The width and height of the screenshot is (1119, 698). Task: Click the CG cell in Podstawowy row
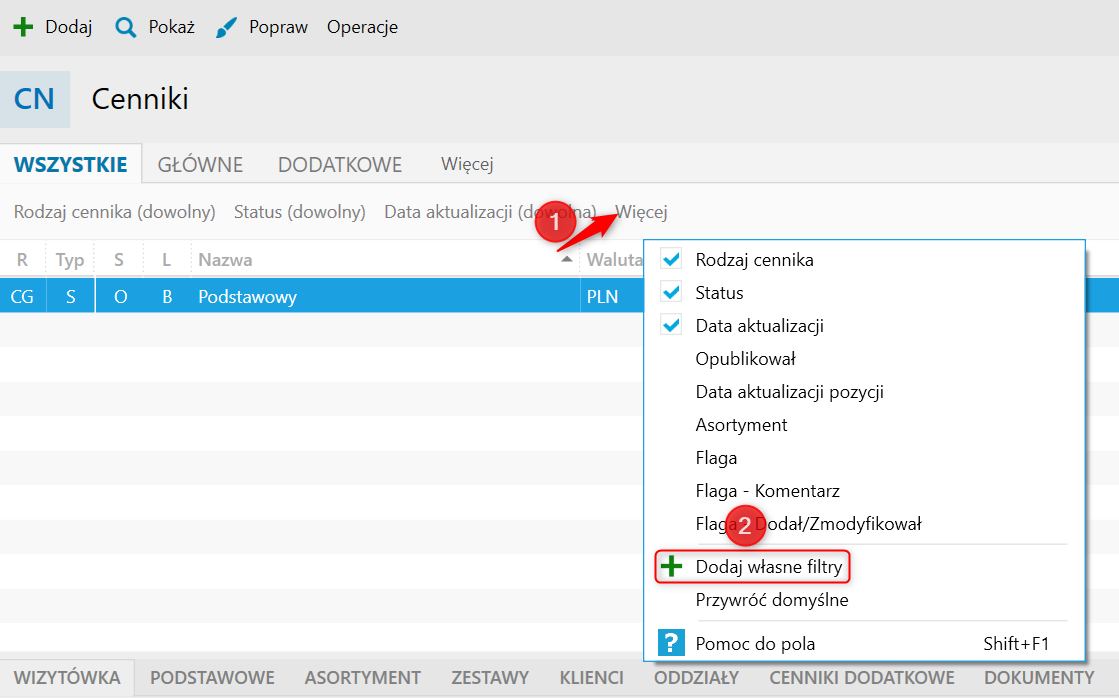(x=22, y=296)
